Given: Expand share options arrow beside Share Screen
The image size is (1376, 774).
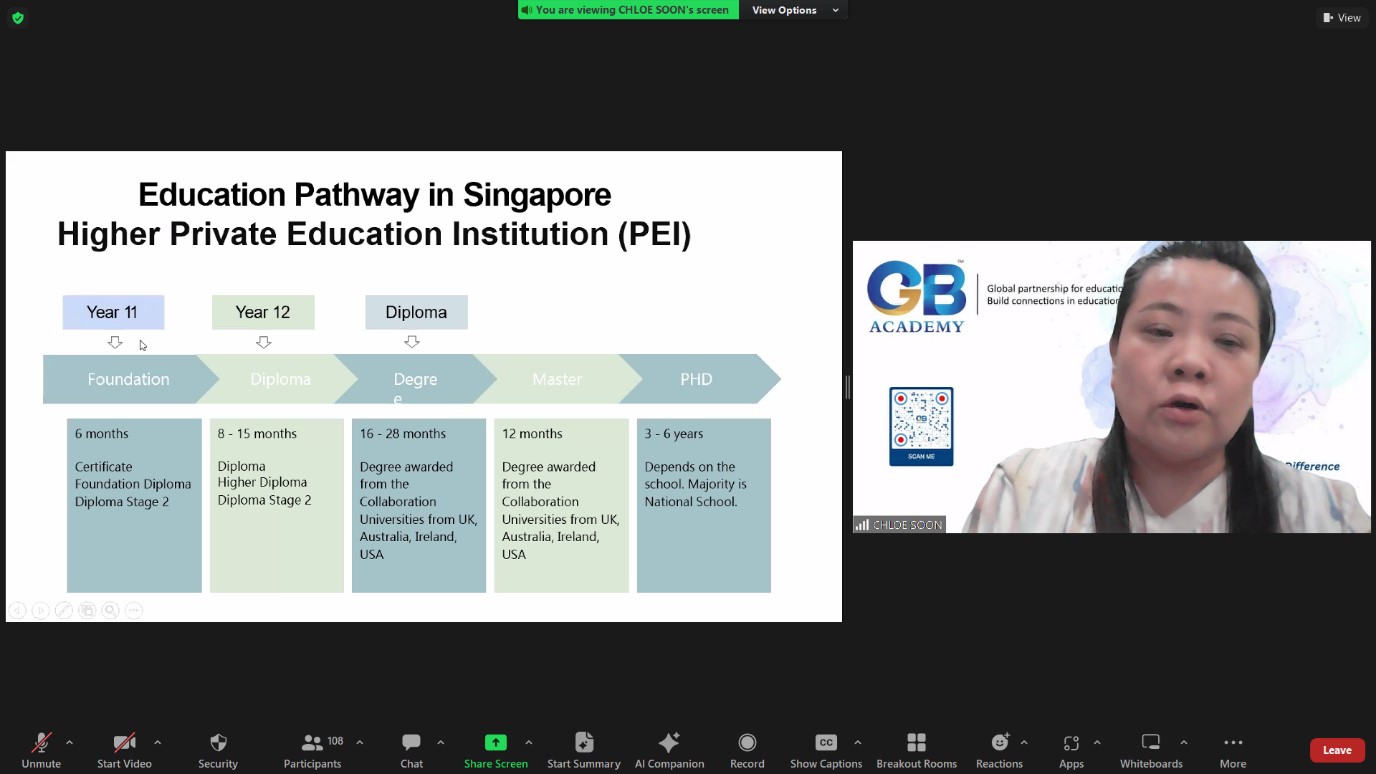Looking at the screenshot, I should point(529,742).
